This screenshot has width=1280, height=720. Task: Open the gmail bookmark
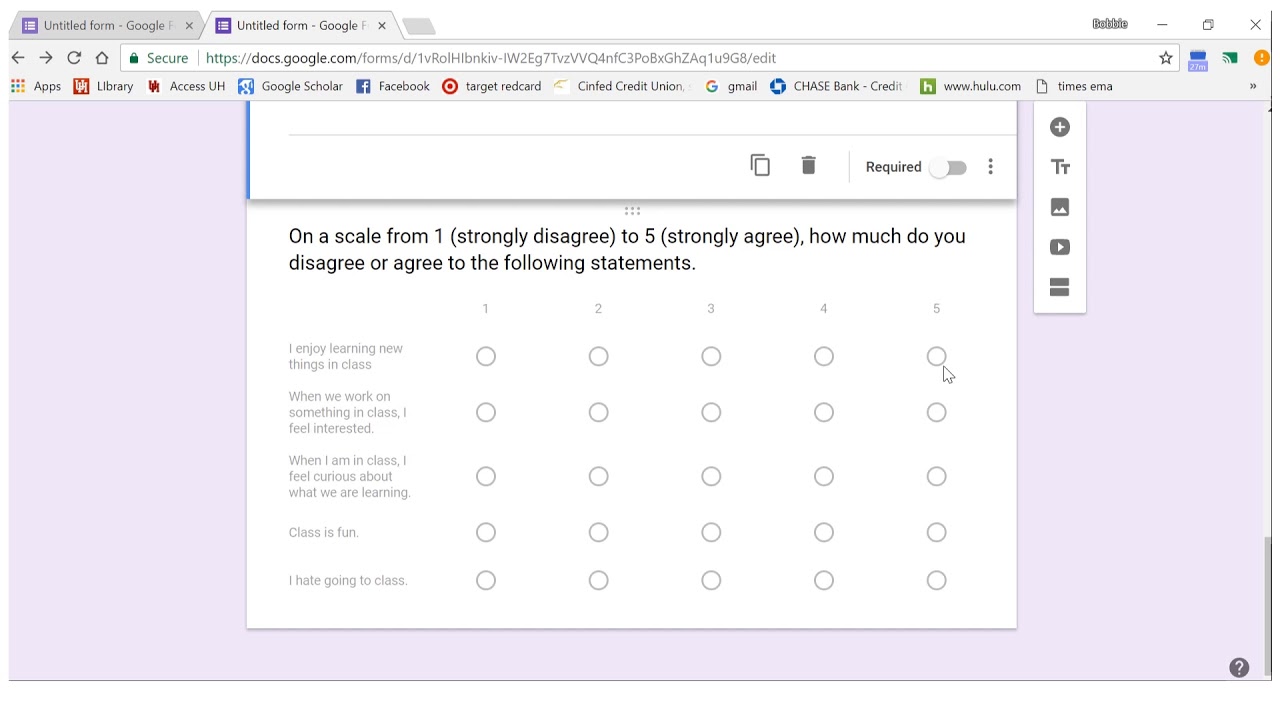point(731,86)
